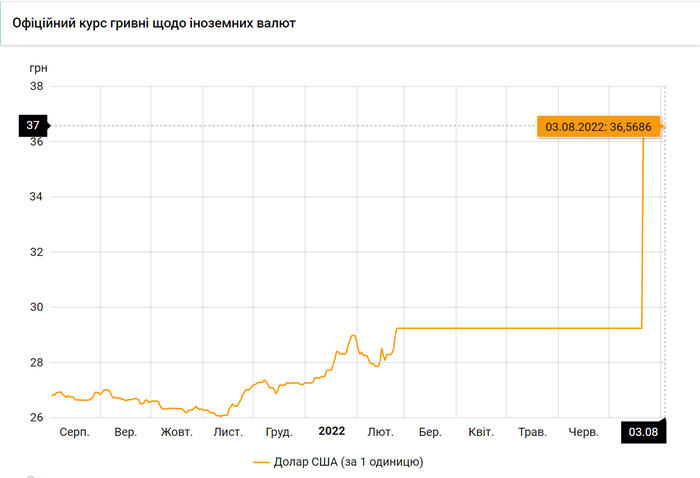Select the Лют. month label
The width and height of the screenshot is (700, 478).
[381, 432]
